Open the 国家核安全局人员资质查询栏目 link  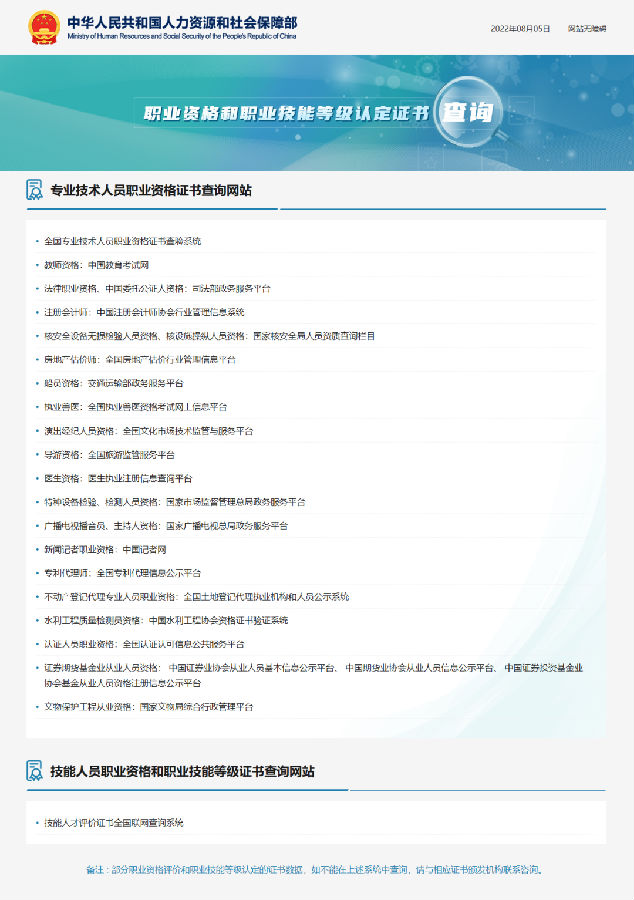pyautogui.click(x=314, y=336)
